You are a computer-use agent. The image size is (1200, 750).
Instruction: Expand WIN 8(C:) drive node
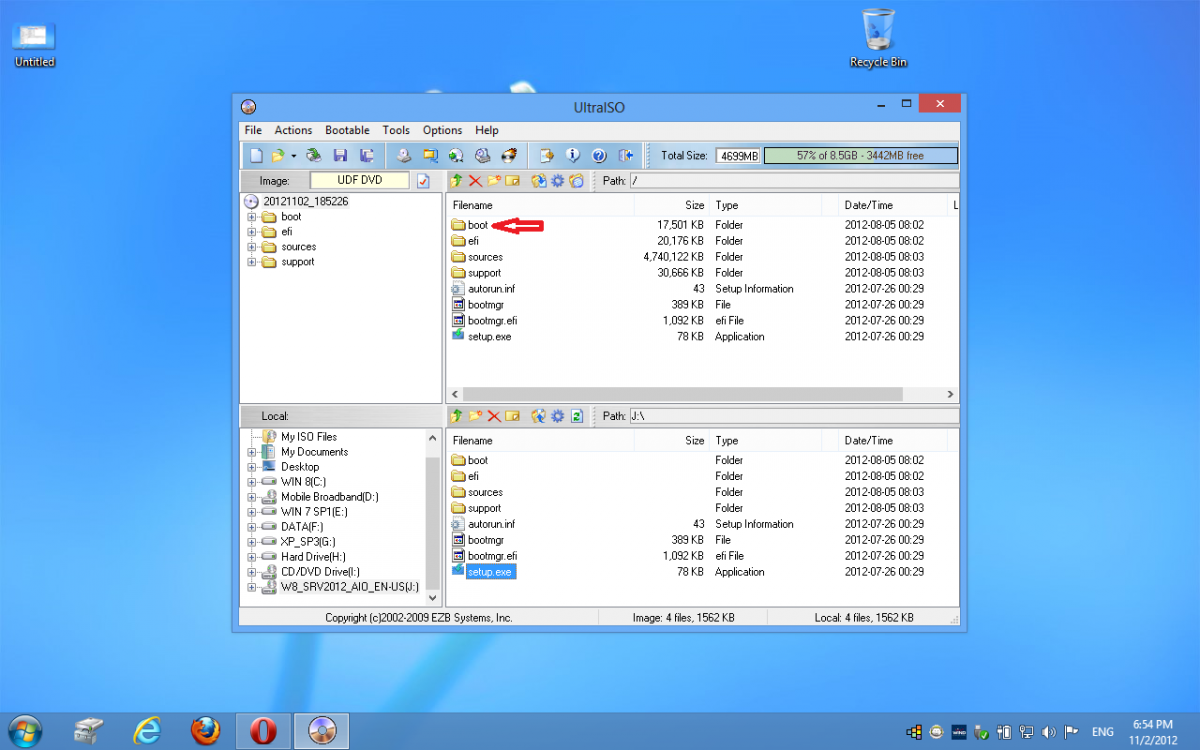pyautogui.click(x=252, y=482)
